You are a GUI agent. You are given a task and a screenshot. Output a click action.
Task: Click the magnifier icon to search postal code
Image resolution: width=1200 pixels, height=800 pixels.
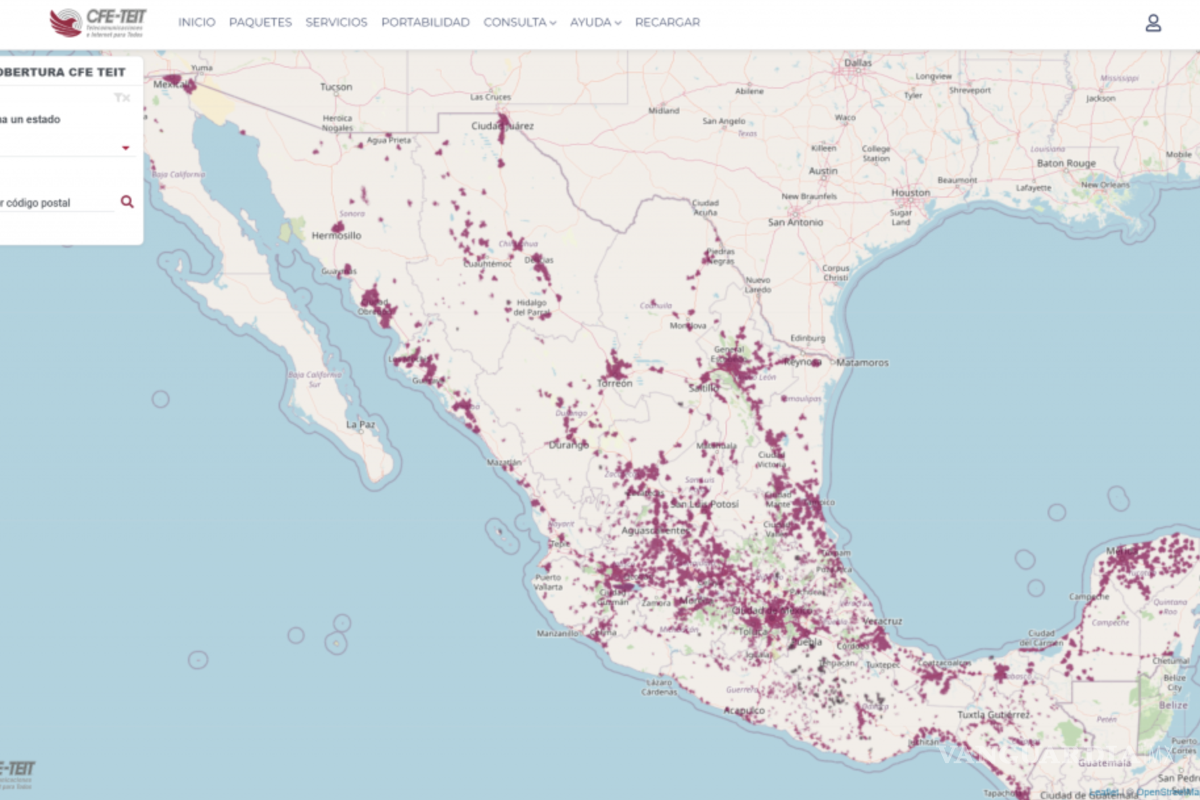tap(127, 201)
